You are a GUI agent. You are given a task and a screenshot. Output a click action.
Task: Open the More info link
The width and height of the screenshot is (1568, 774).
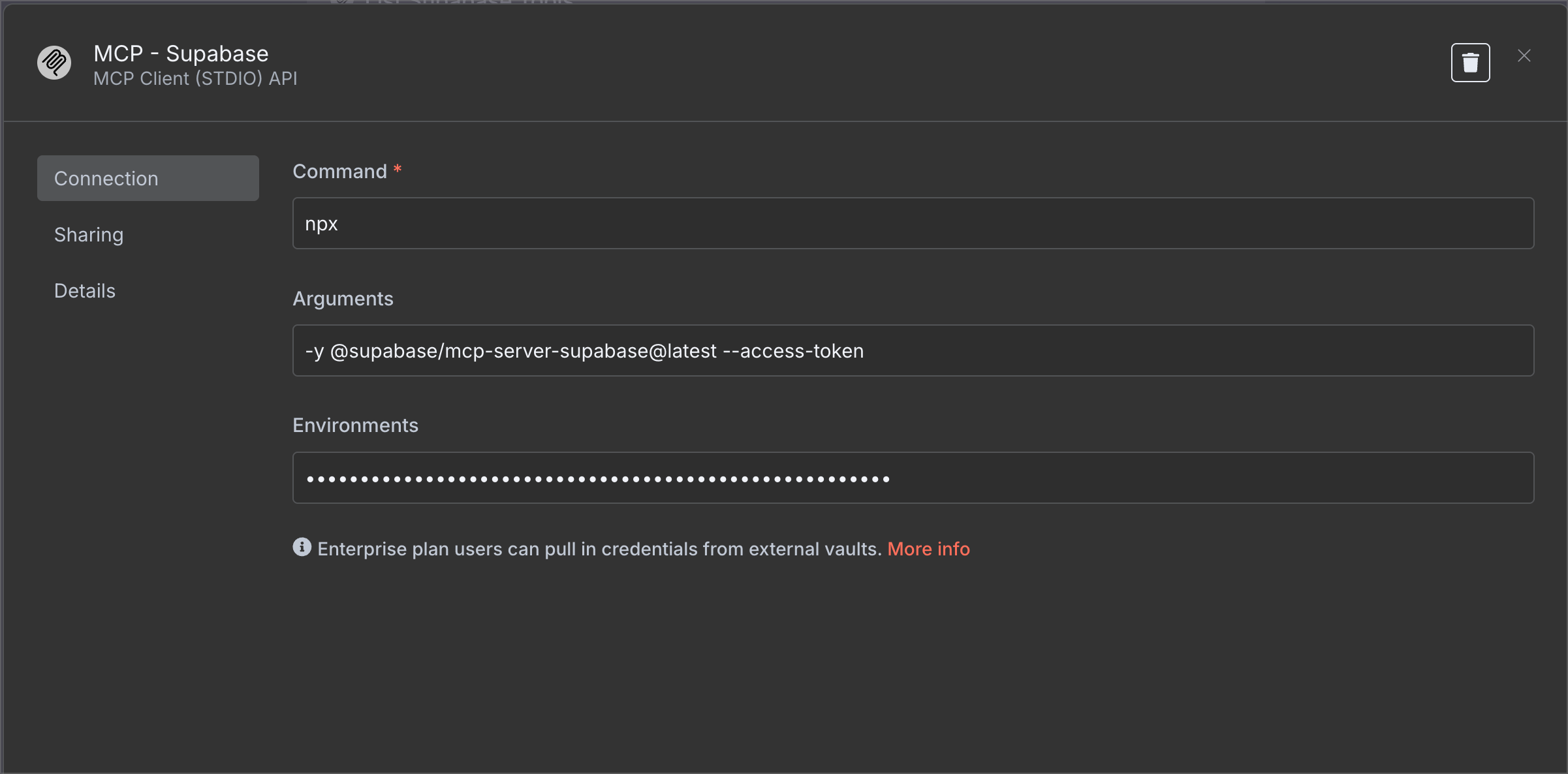point(928,549)
